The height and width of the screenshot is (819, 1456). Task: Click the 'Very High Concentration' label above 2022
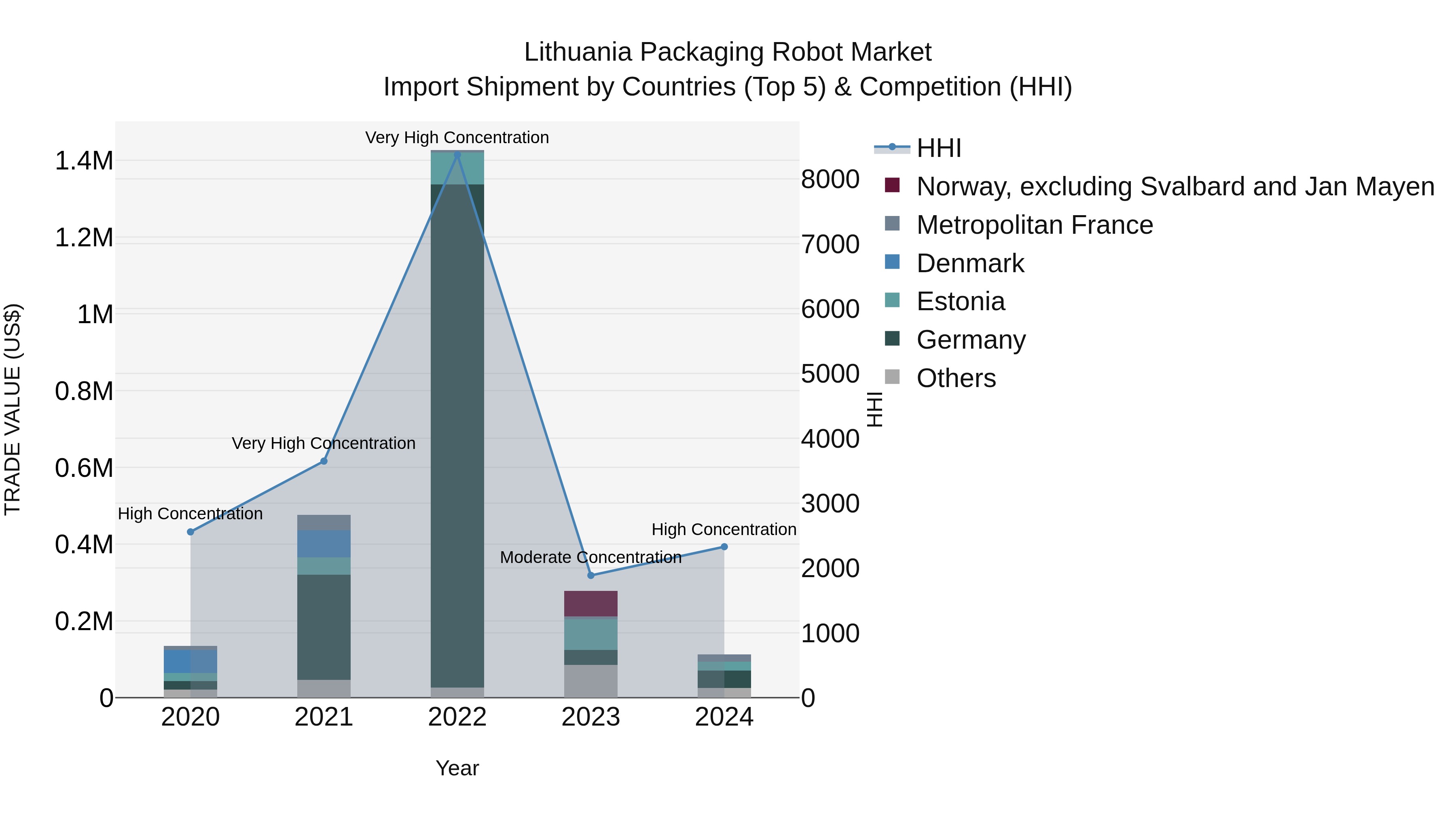[x=457, y=138]
